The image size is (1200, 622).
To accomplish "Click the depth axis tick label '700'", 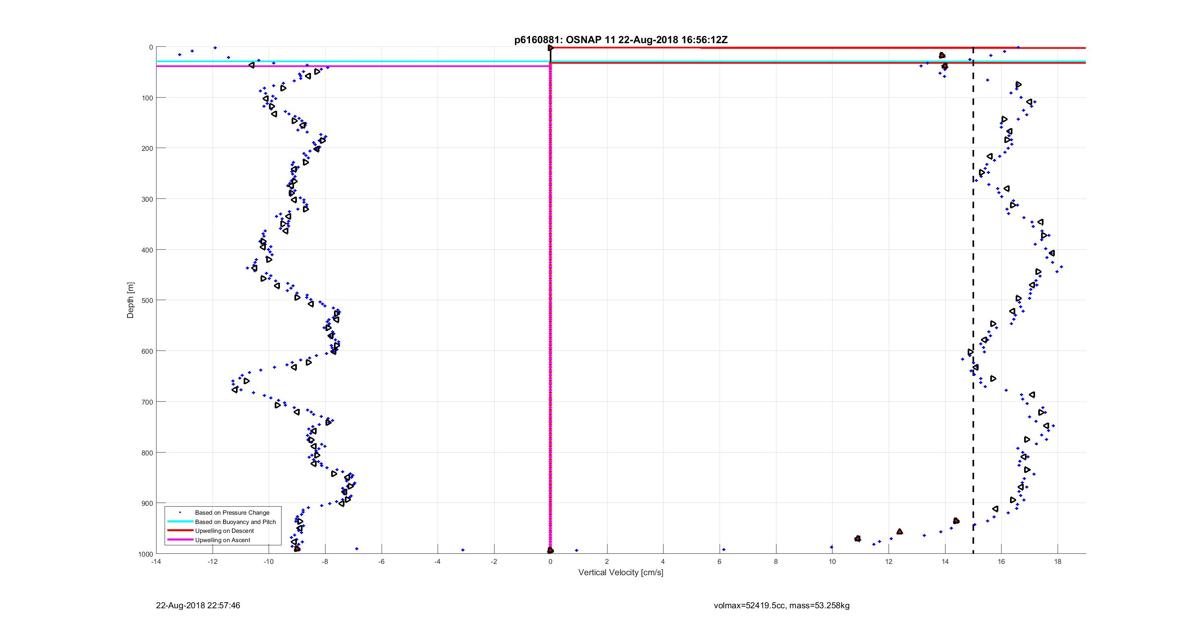I will point(146,402).
